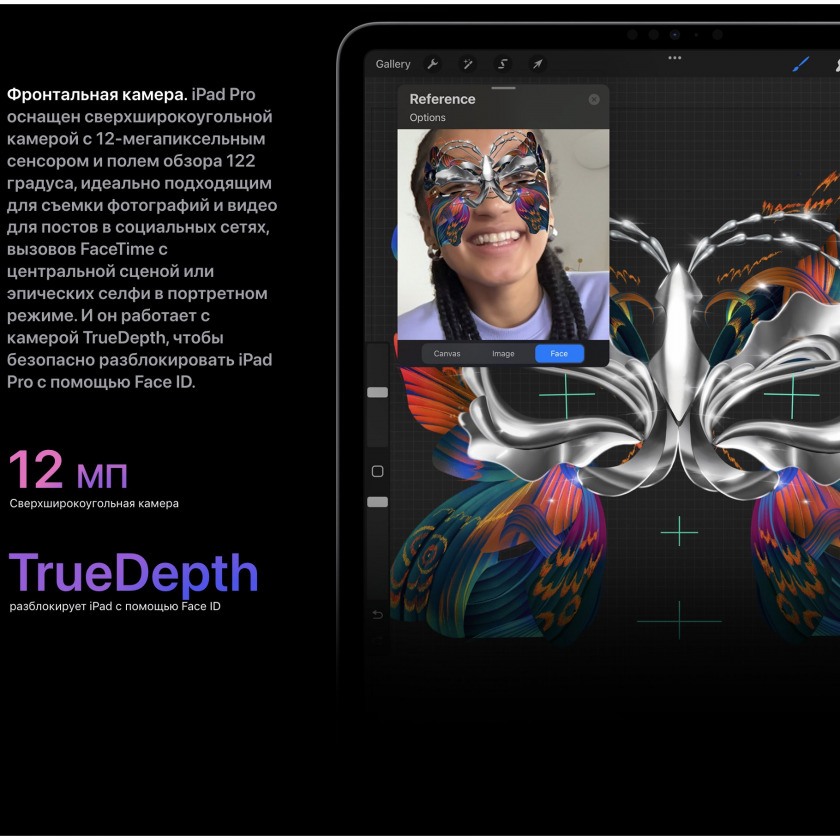The height and width of the screenshot is (840, 840).
Task: Activate the Transform arrow tool
Action: tap(537, 64)
